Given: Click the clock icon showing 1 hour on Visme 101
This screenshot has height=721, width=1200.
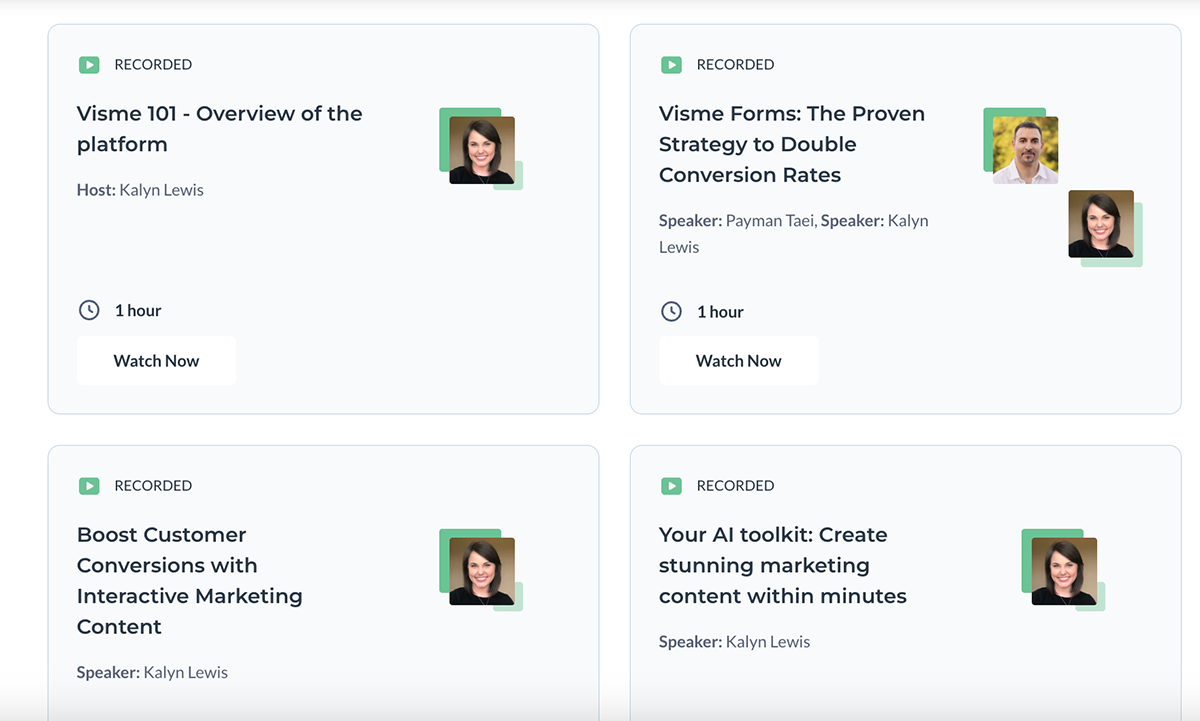Looking at the screenshot, I should [89, 310].
